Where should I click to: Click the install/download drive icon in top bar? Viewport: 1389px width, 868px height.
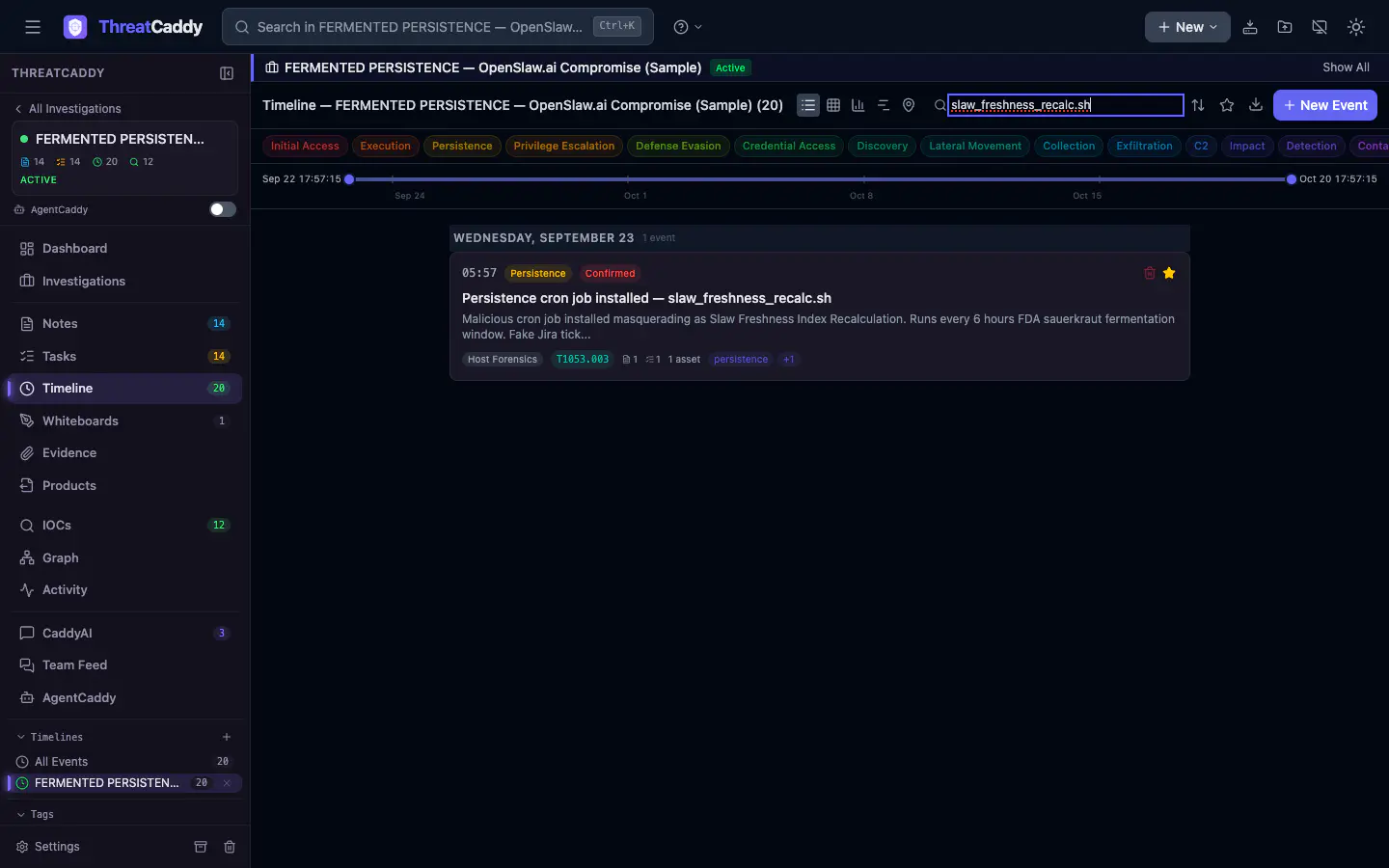[x=1250, y=27]
